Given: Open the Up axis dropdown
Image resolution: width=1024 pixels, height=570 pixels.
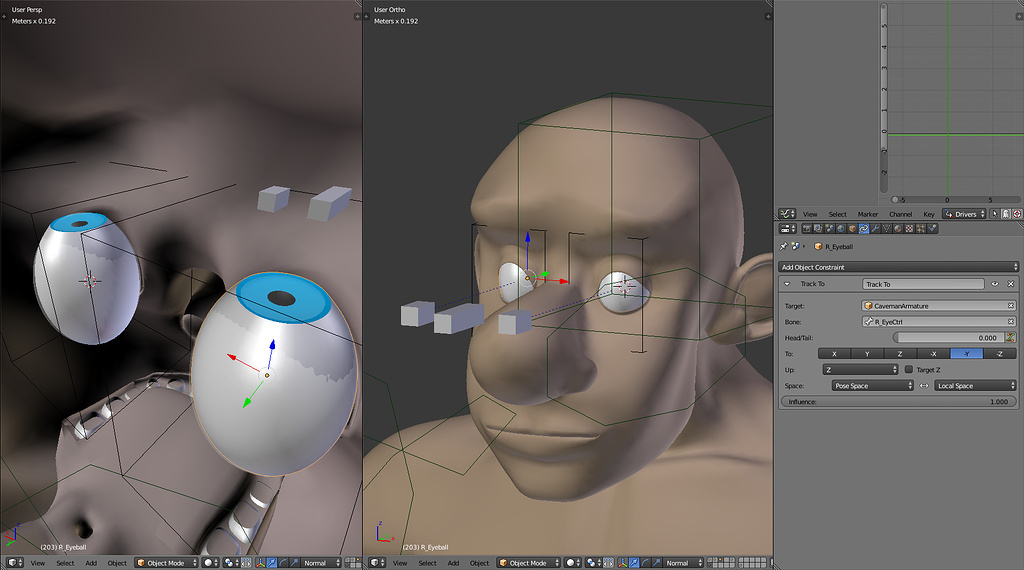Looking at the screenshot, I should [860, 370].
